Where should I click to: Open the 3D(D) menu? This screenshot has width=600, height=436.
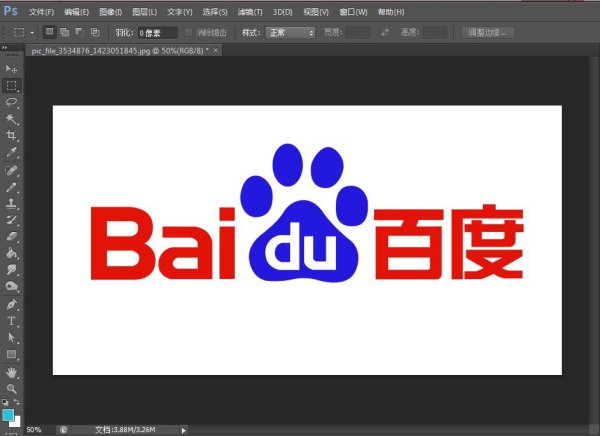tap(282, 12)
